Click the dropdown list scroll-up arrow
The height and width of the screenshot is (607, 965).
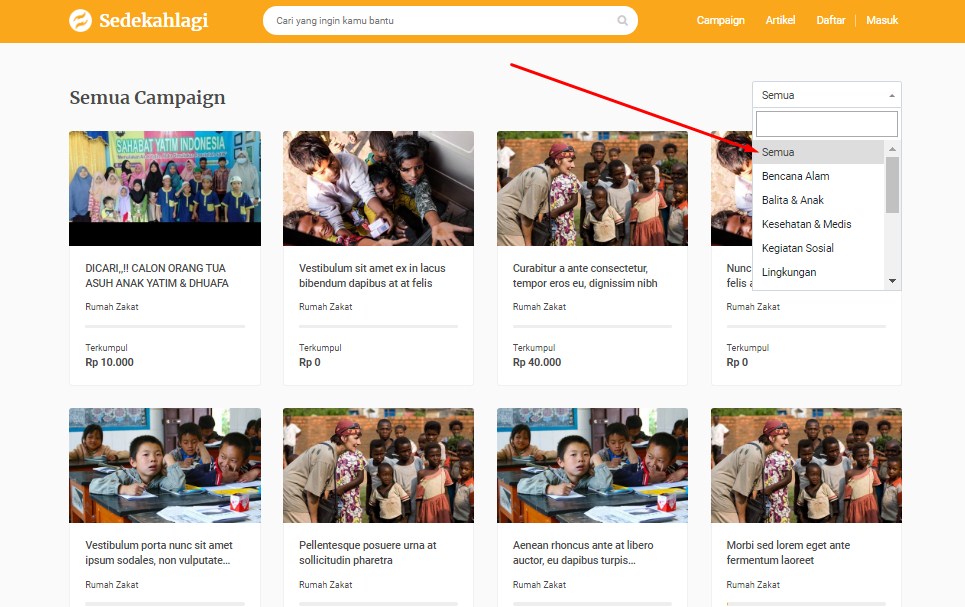(892, 149)
